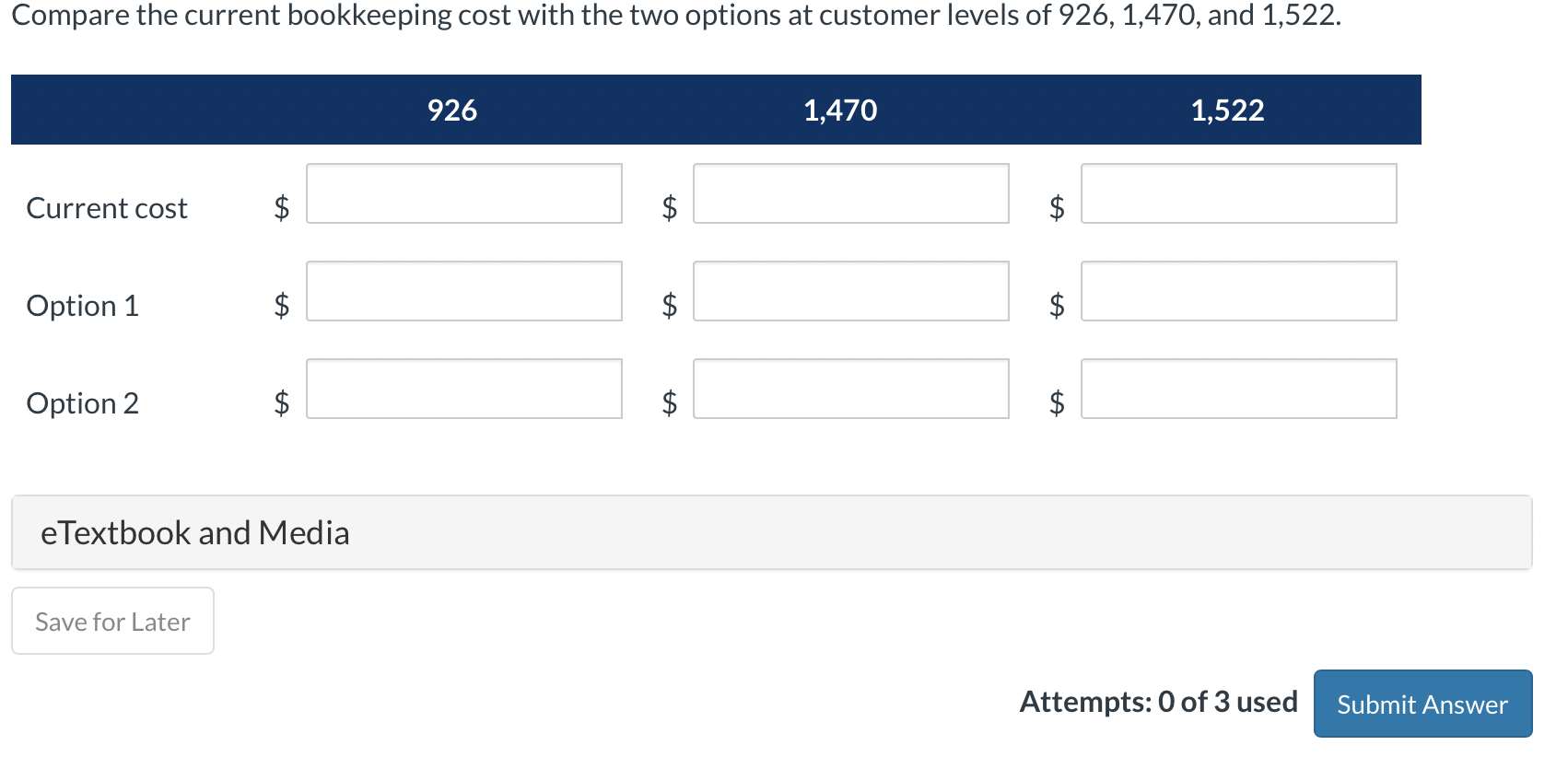
Task: Click the Option 2 row label
Action: (83, 402)
